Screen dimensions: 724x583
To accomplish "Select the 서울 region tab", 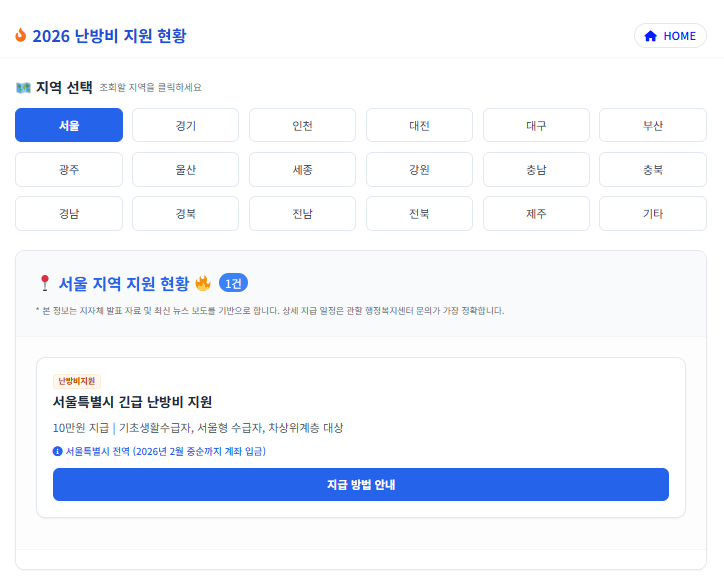I will [69, 125].
